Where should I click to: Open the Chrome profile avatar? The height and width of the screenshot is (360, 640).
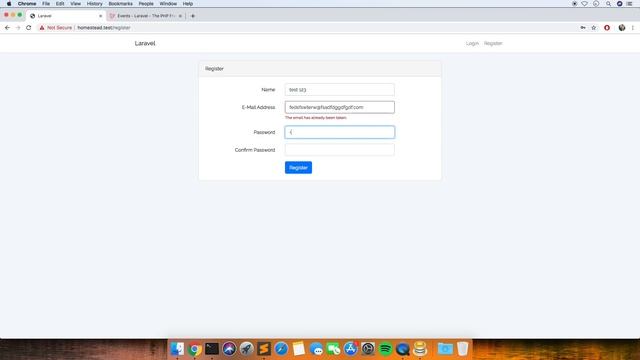point(622,28)
